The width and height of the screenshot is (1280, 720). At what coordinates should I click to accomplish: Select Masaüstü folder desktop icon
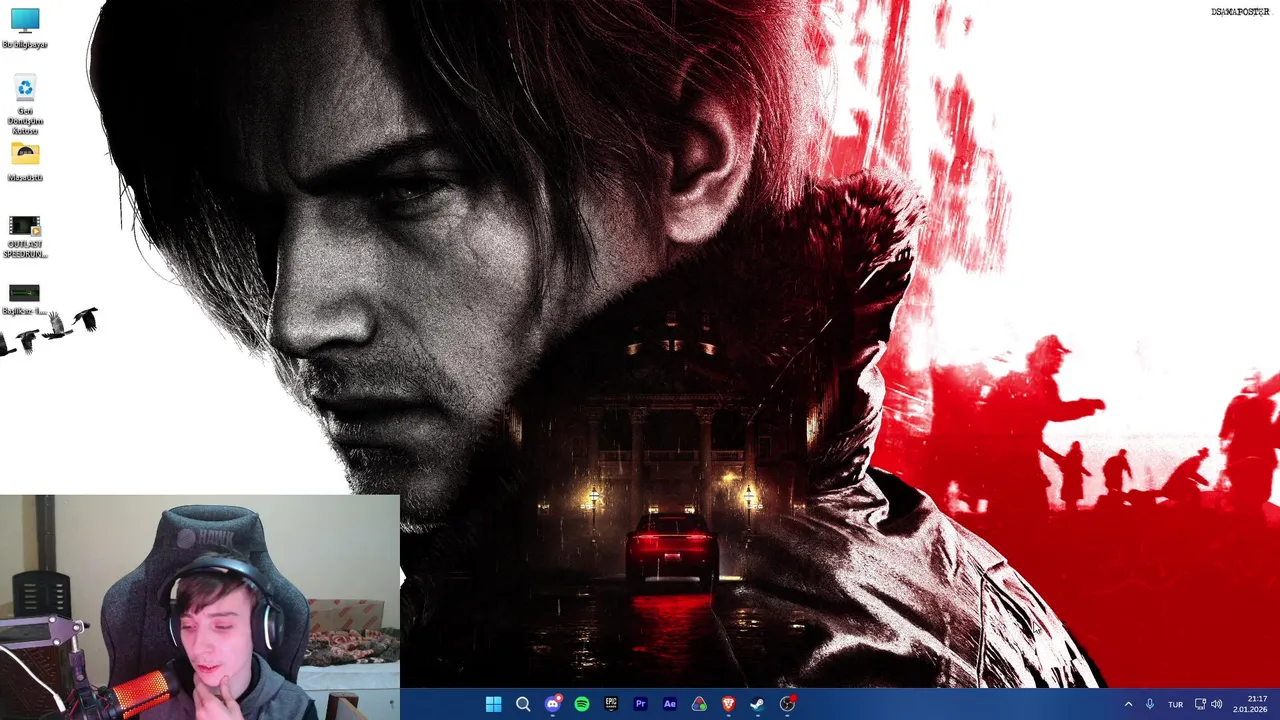(25, 162)
